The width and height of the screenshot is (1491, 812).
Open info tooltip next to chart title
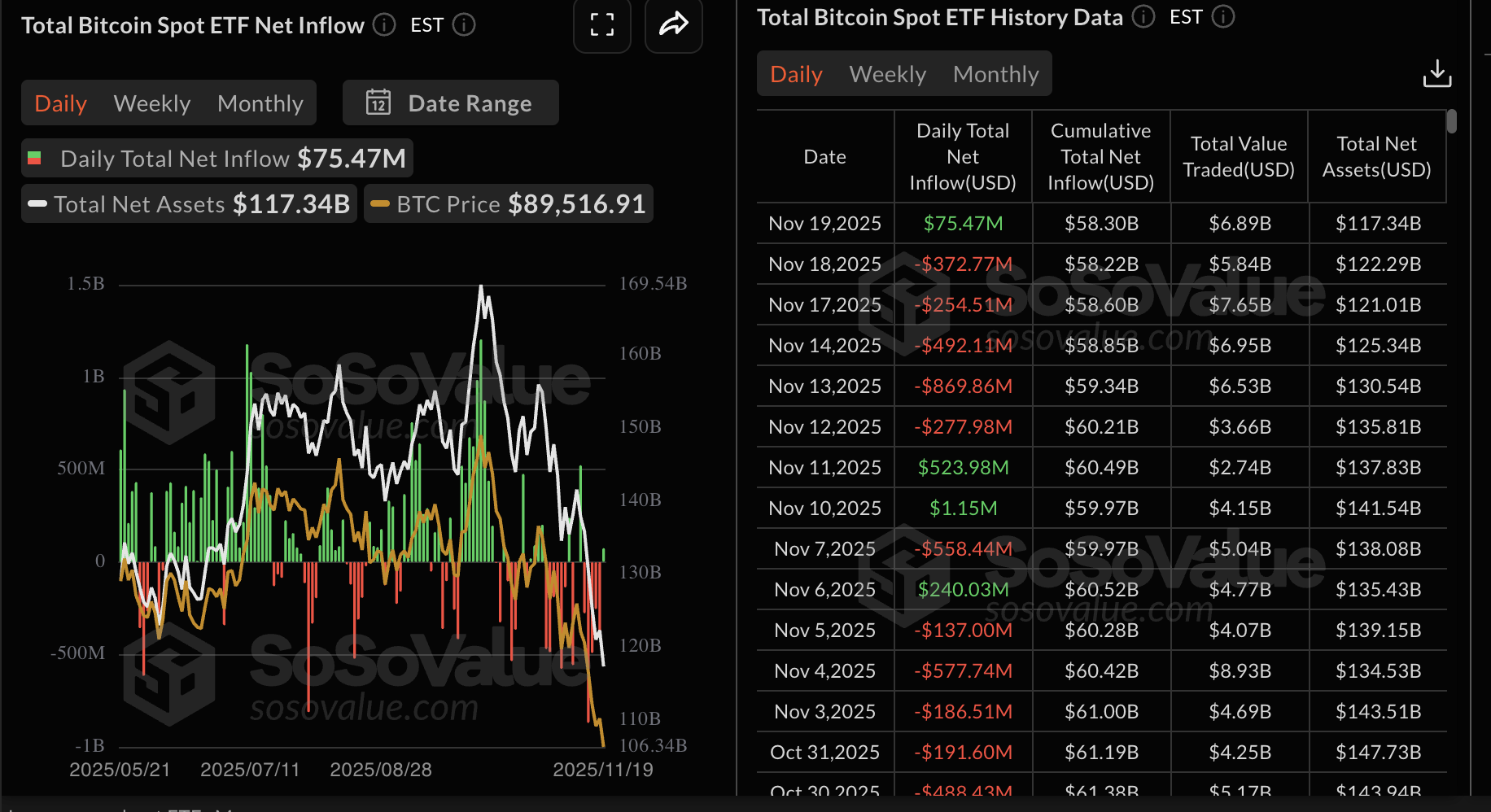[382, 25]
